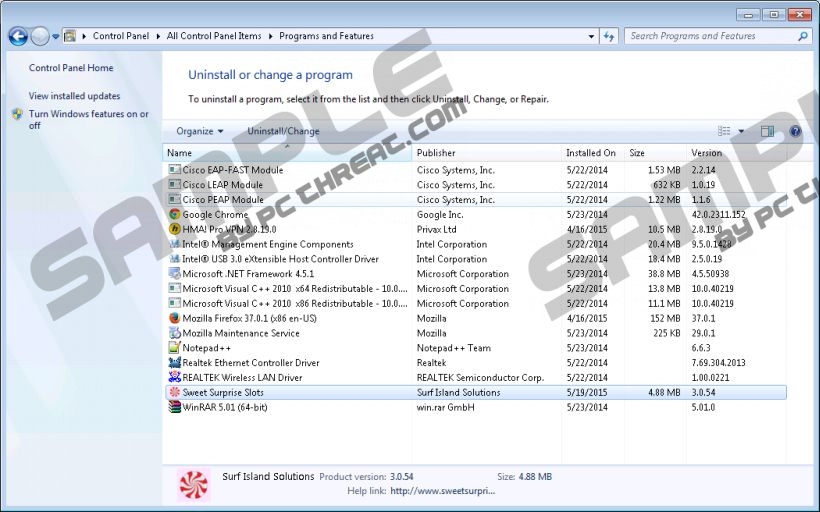Click the Search Programs and Features box

click(710, 36)
